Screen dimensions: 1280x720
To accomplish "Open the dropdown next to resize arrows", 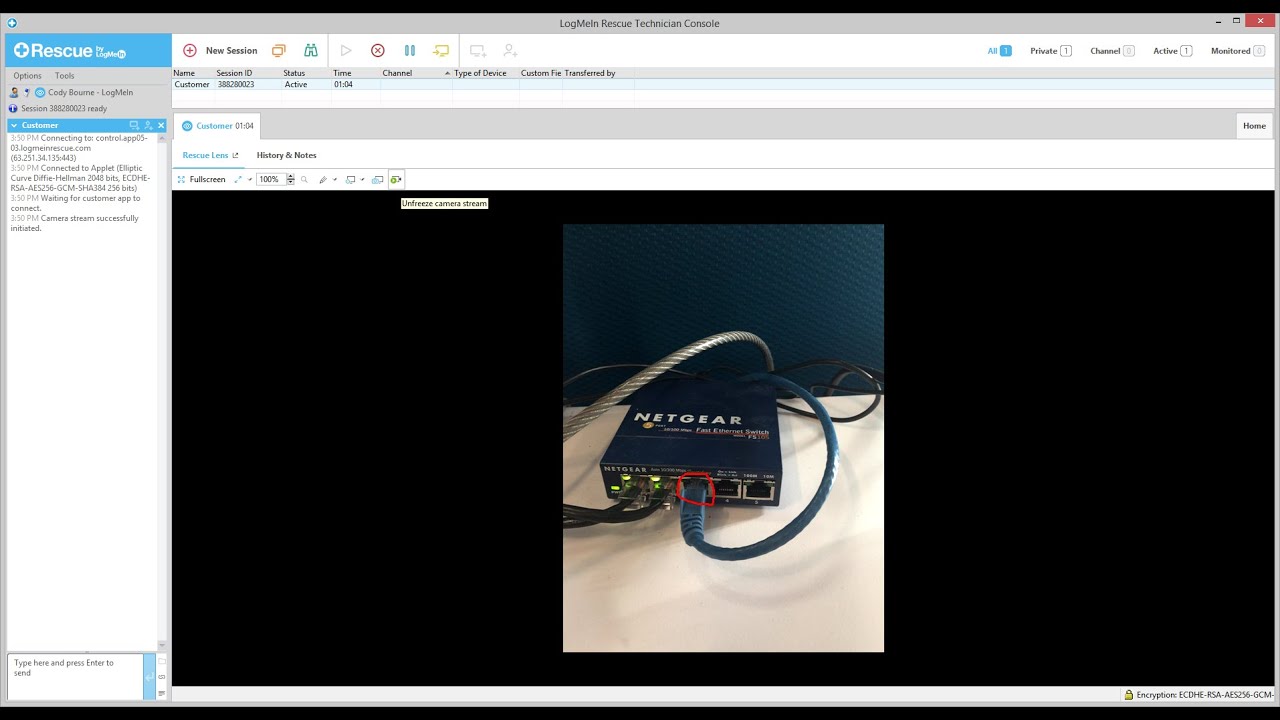I will click(250, 179).
